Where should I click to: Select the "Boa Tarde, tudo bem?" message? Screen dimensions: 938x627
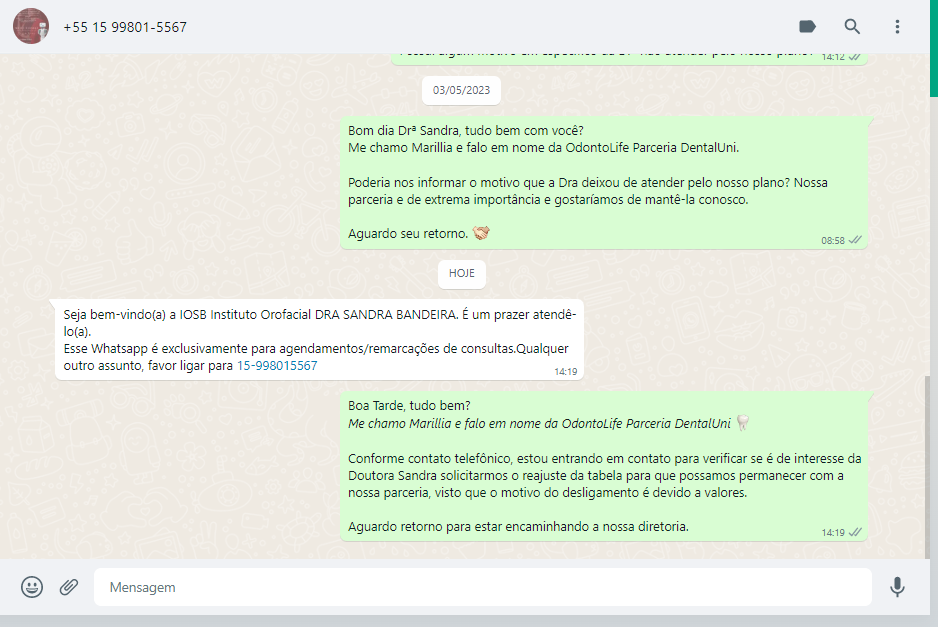[604, 465]
